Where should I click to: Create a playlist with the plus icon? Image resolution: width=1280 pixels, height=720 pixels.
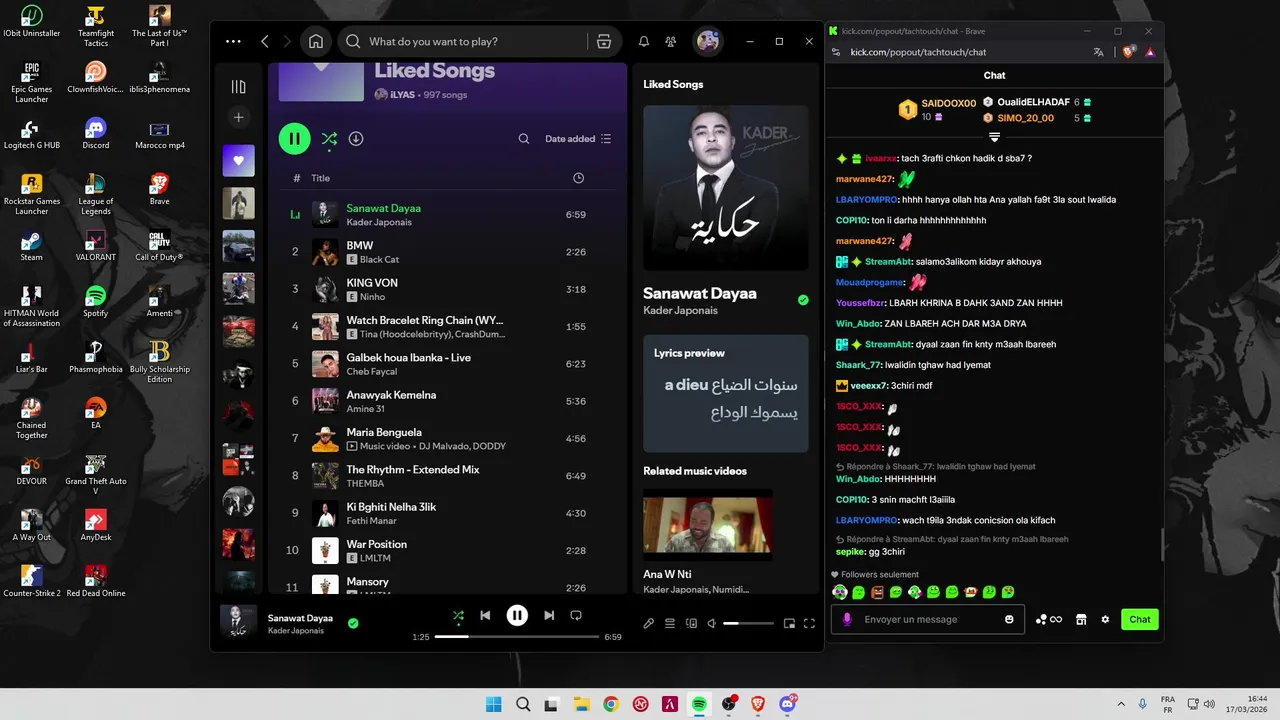click(238, 117)
